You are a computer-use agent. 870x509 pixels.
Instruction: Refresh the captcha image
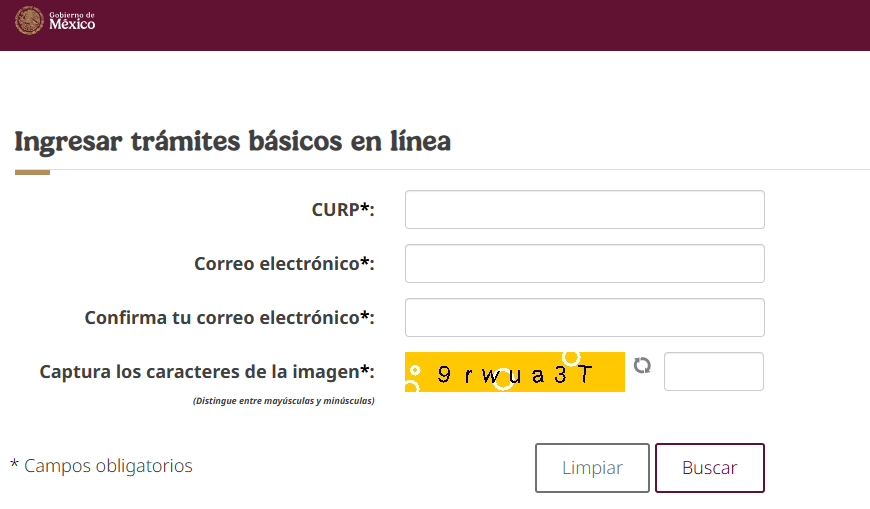(643, 366)
